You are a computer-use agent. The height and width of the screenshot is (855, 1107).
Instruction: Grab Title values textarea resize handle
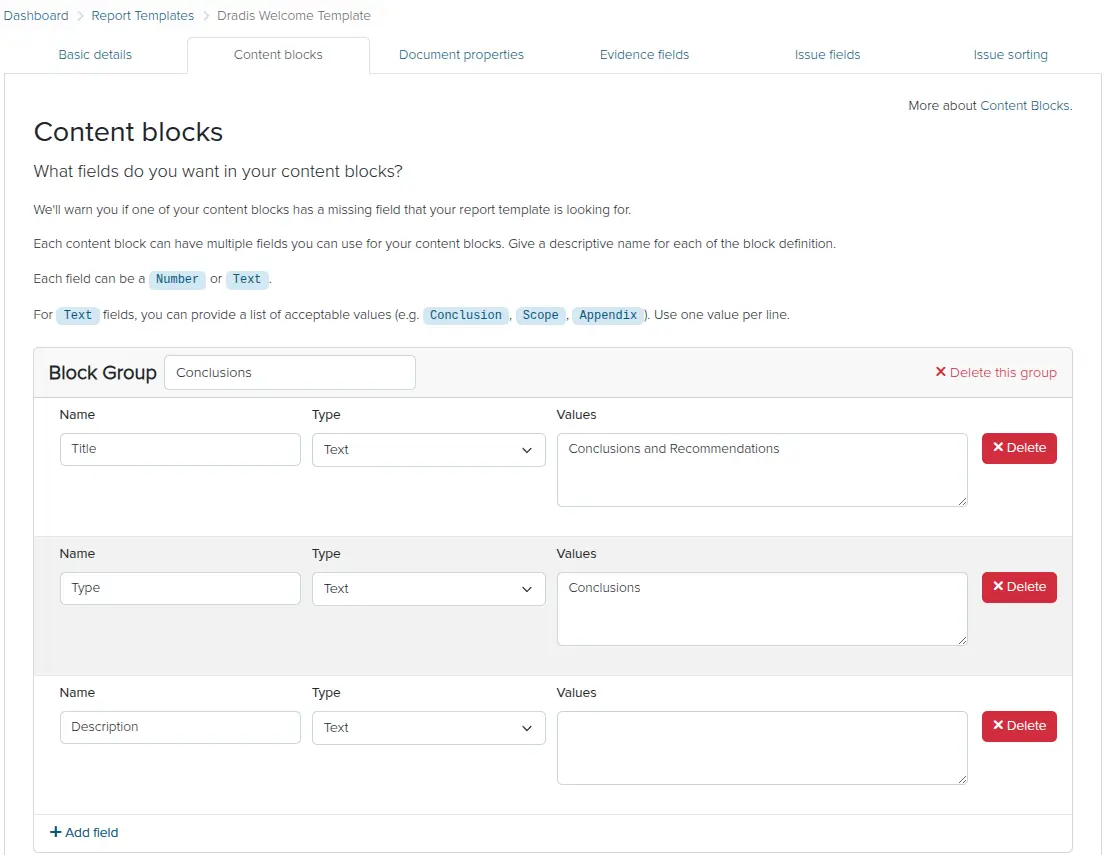click(x=962, y=501)
